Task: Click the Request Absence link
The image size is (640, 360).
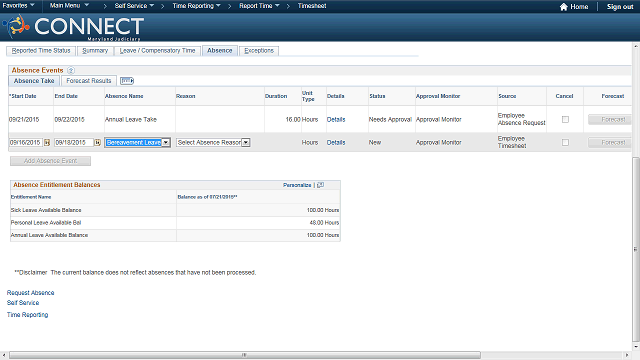Action: point(31,293)
